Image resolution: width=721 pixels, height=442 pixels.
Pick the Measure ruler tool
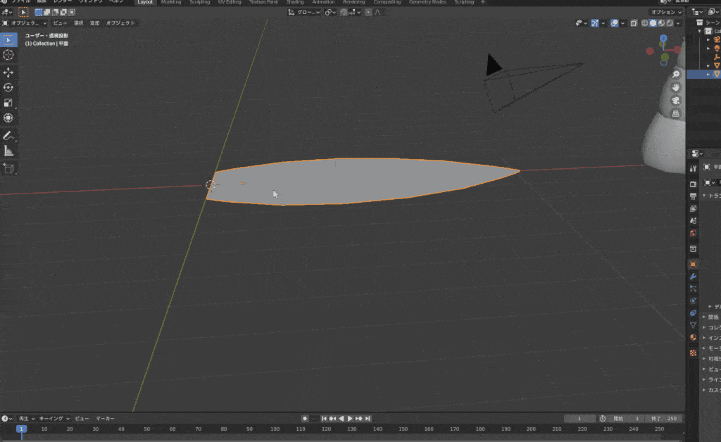click(9, 151)
